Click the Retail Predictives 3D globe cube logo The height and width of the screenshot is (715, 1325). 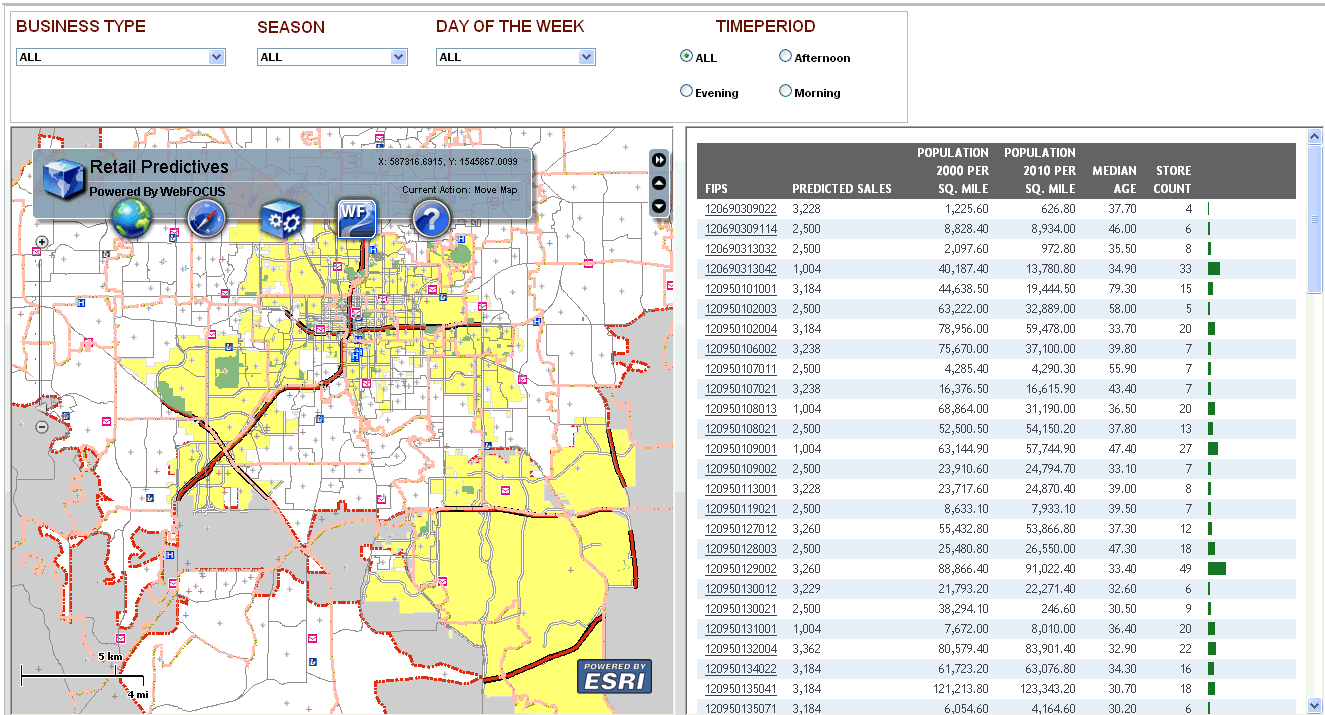click(x=64, y=180)
